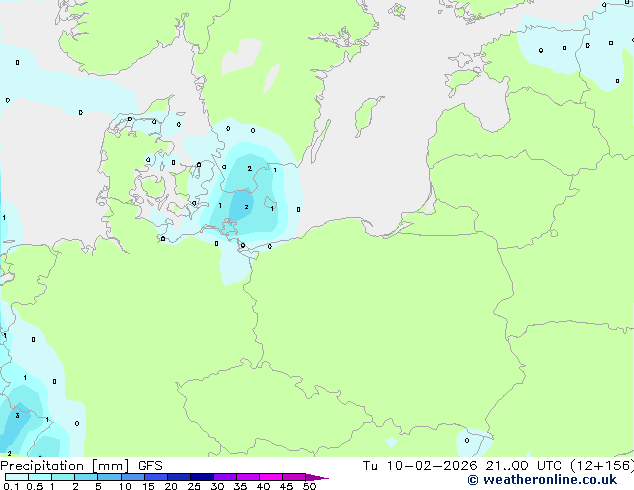Click the "21..00 UTC" time text
The height and width of the screenshot is (490, 634).
(523, 466)
